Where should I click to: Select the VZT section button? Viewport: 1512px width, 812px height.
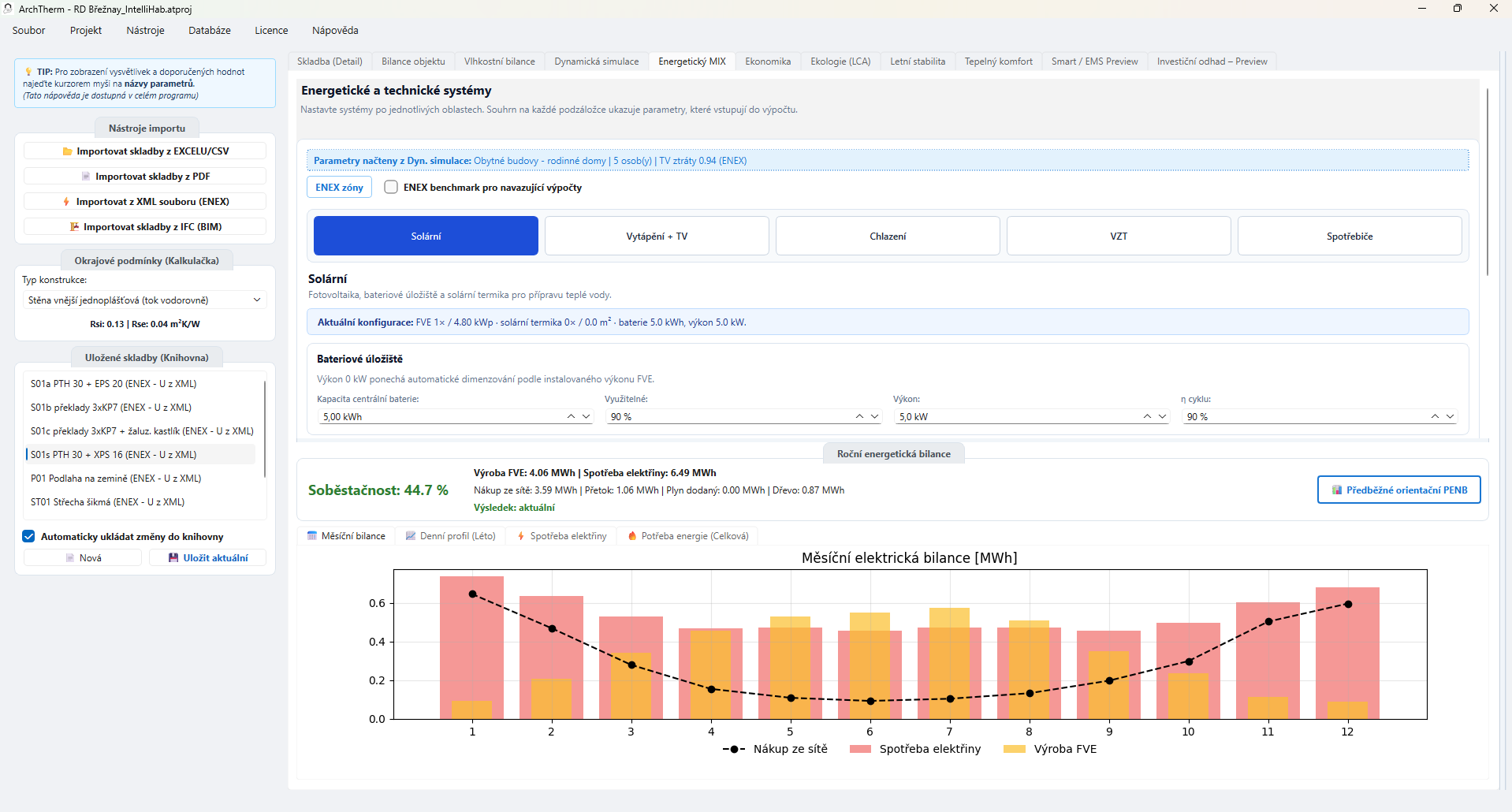click(x=1119, y=237)
